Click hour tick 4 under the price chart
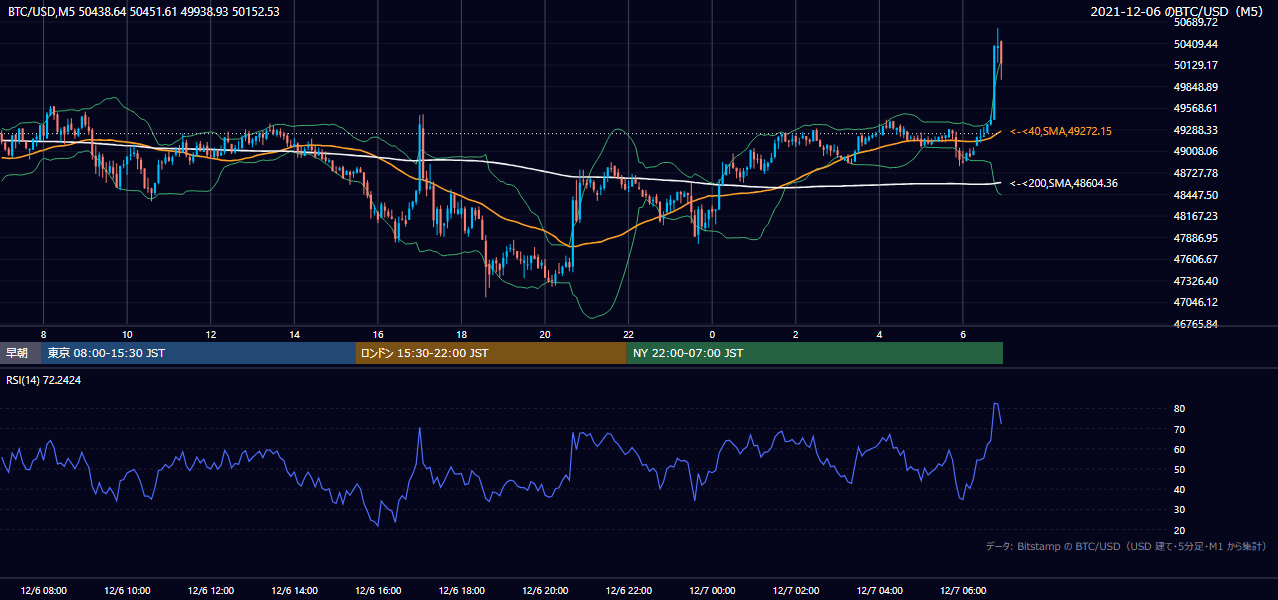Viewport: 1278px width, 600px height. click(x=879, y=334)
